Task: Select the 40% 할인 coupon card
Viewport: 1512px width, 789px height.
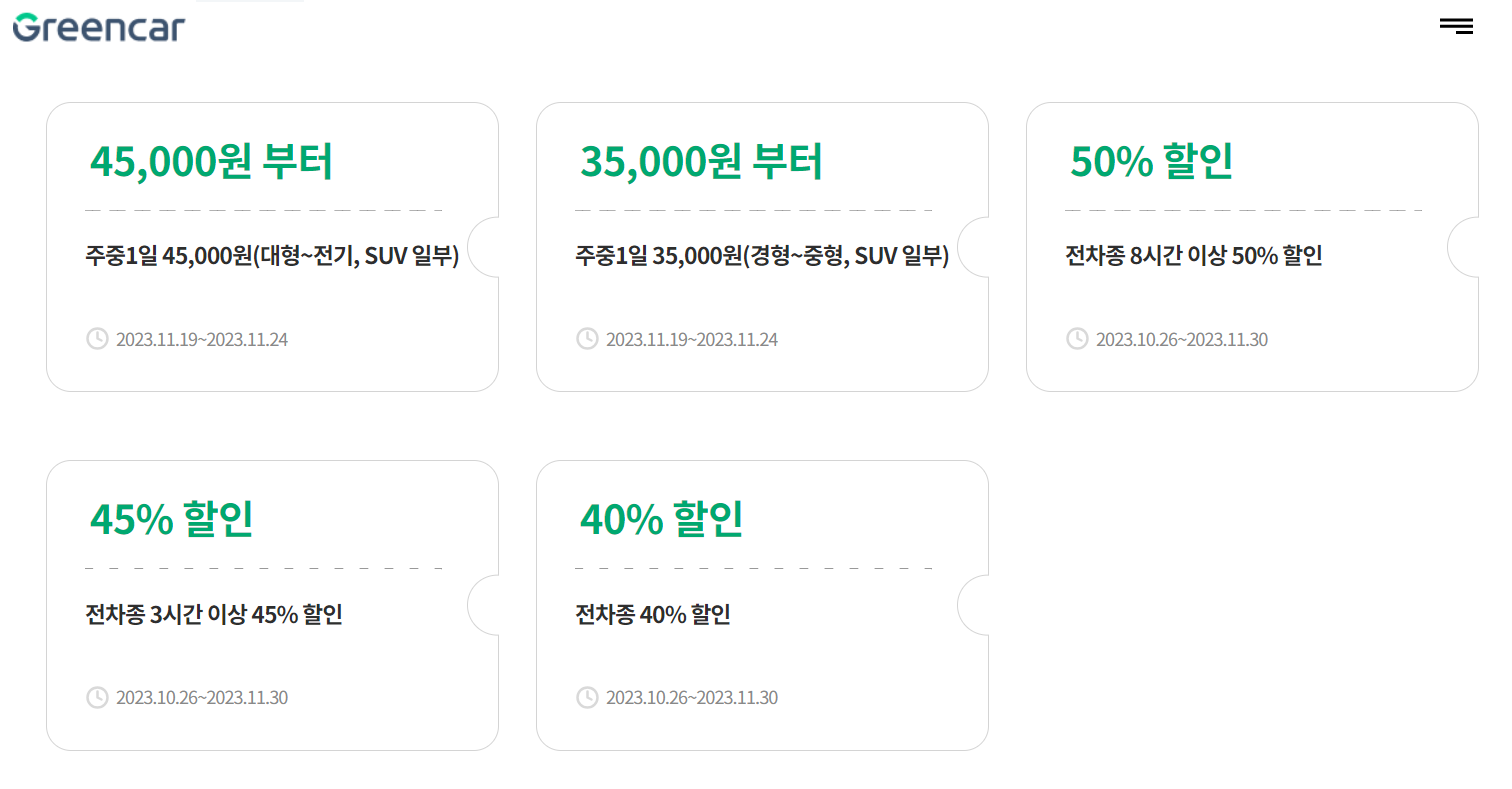Action: tap(762, 605)
